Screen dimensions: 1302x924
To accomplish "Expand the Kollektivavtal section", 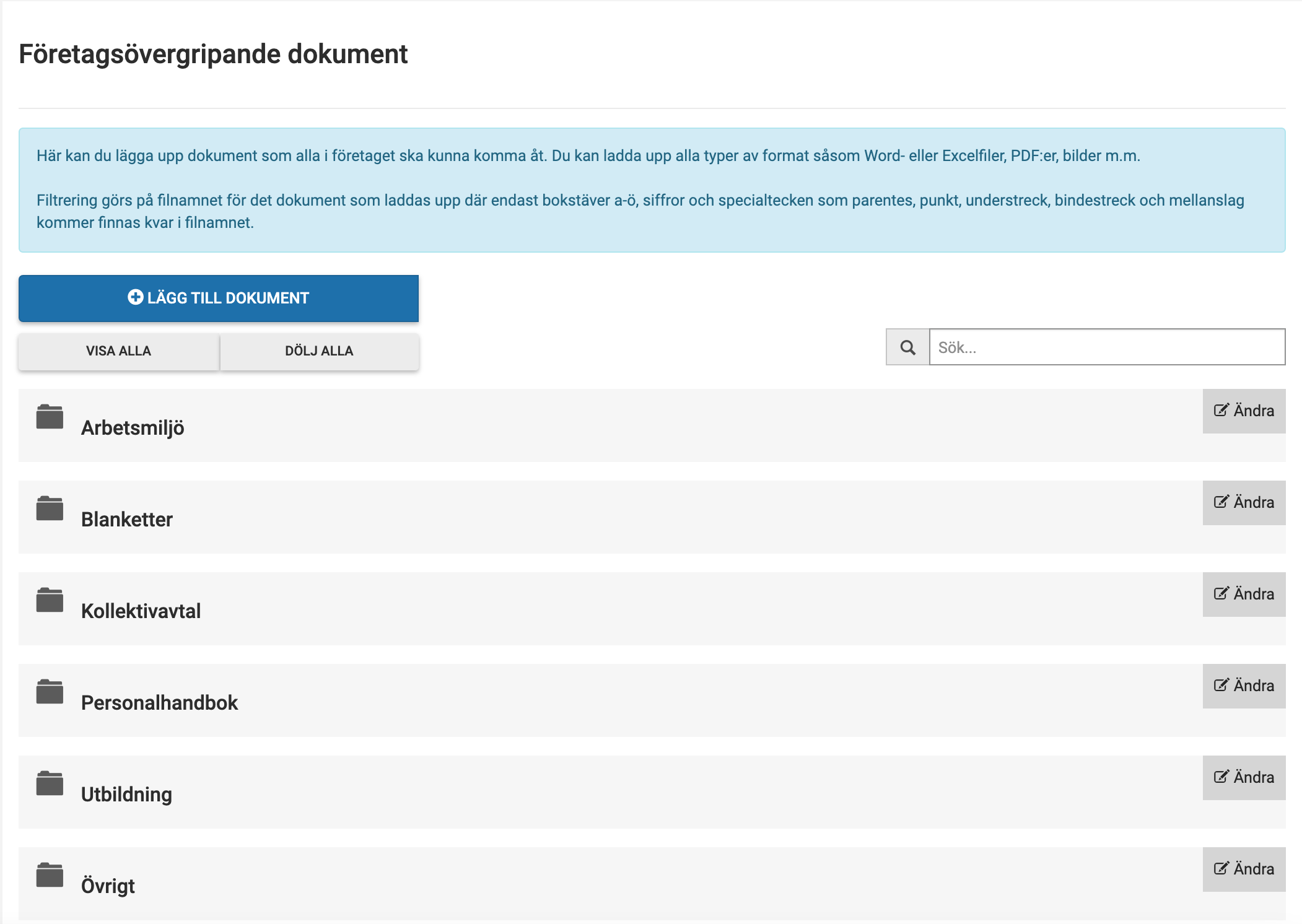I will point(141,611).
